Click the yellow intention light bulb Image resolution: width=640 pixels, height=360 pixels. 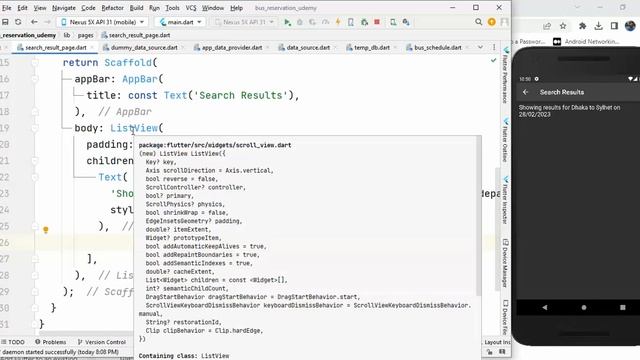[46, 230]
